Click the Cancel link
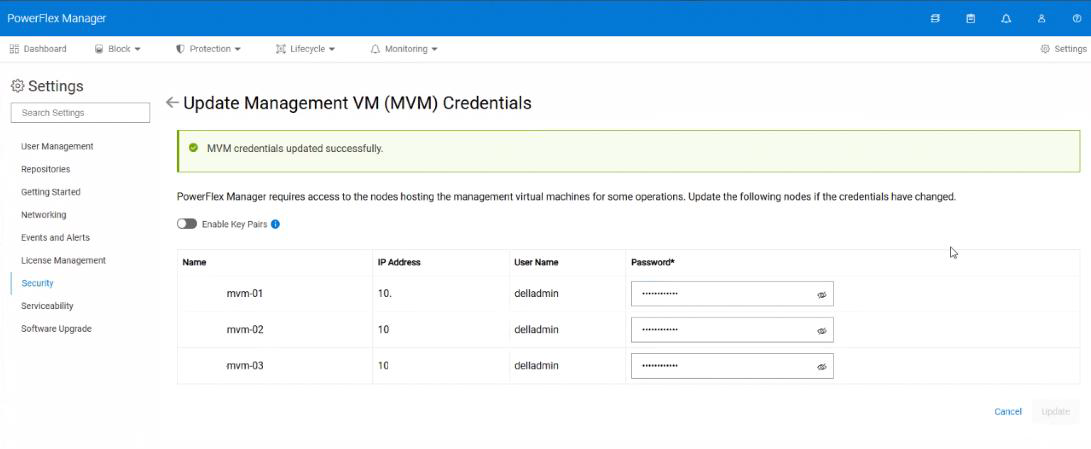 (1008, 411)
